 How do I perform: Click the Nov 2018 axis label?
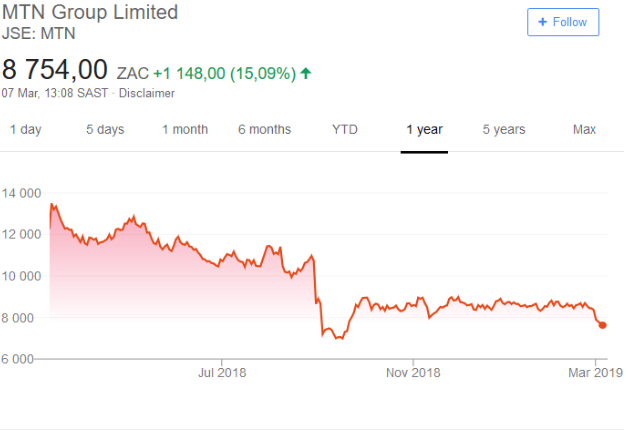tap(413, 372)
